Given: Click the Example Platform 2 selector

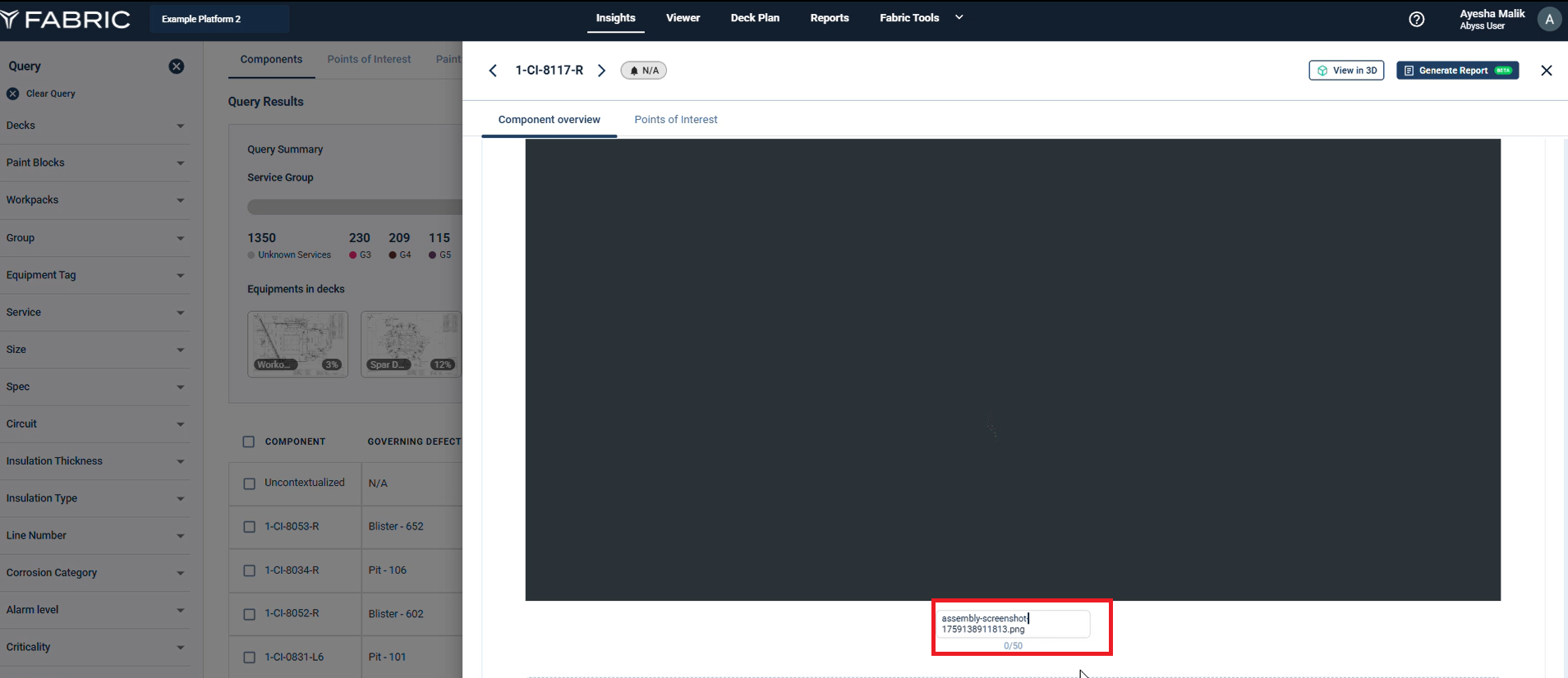Looking at the screenshot, I should pyautogui.click(x=219, y=19).
